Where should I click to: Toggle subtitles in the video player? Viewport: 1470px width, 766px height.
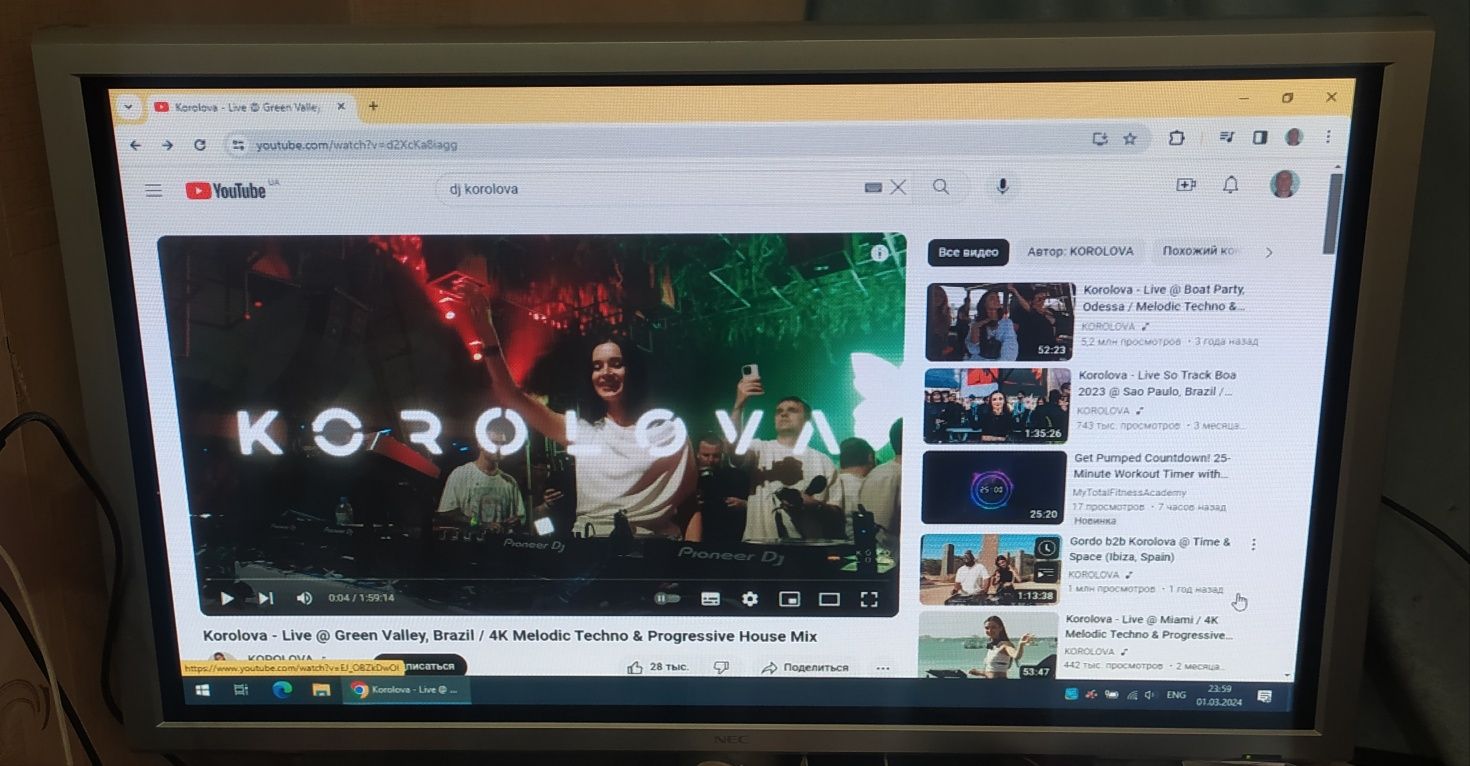tap(710, 599)
